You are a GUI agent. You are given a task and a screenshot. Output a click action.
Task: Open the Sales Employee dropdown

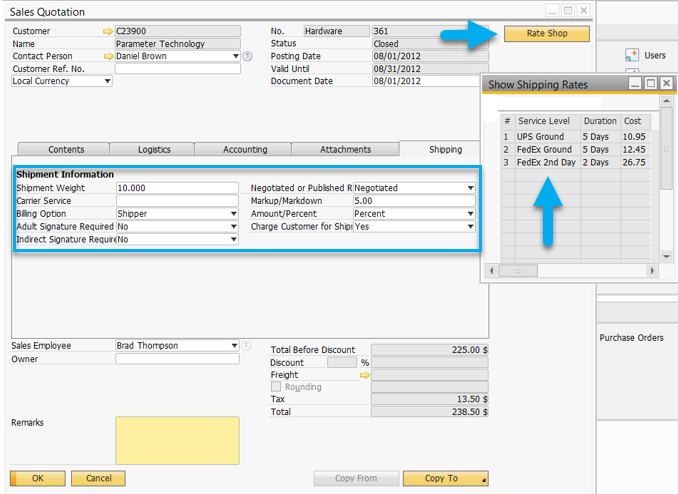click(234, 346)
